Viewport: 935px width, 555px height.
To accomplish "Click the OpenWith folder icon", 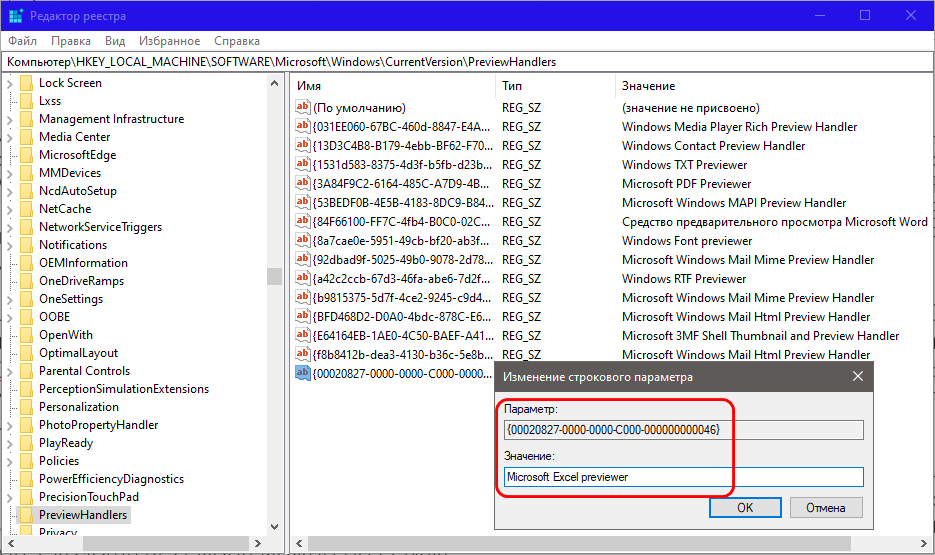I will pos(26,334).
